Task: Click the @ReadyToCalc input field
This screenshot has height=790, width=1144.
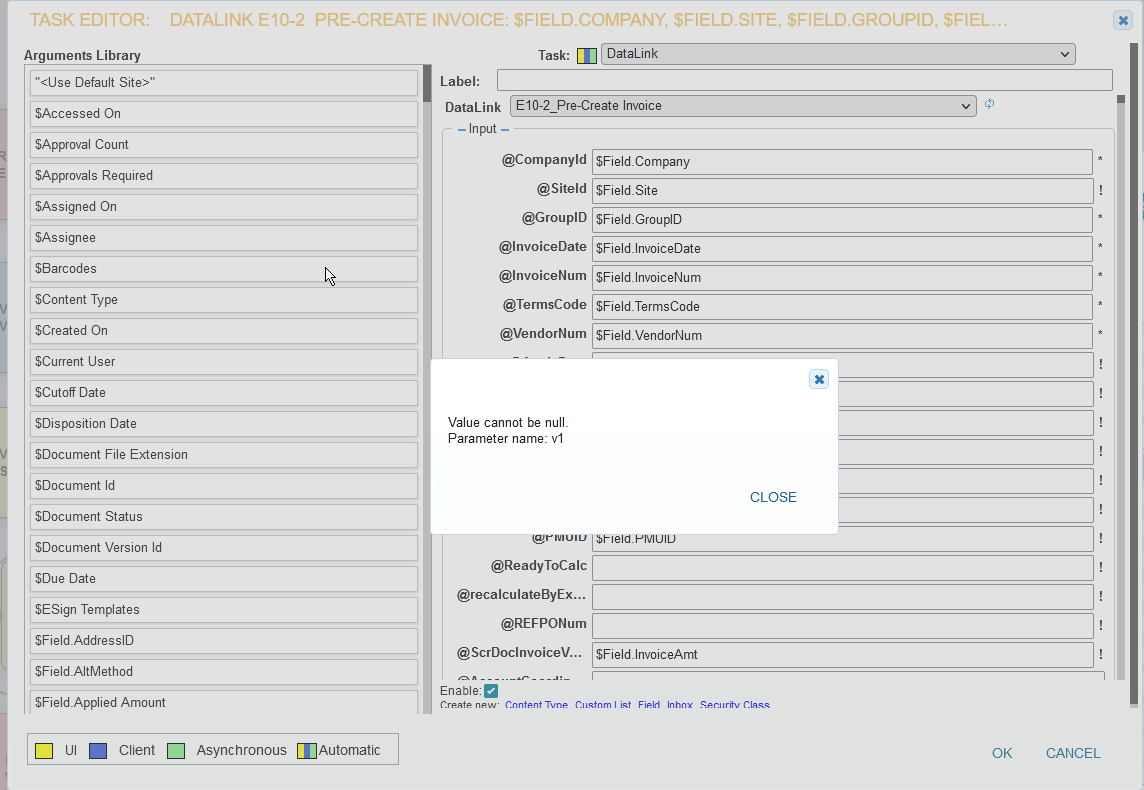Action: pos(842,568)
